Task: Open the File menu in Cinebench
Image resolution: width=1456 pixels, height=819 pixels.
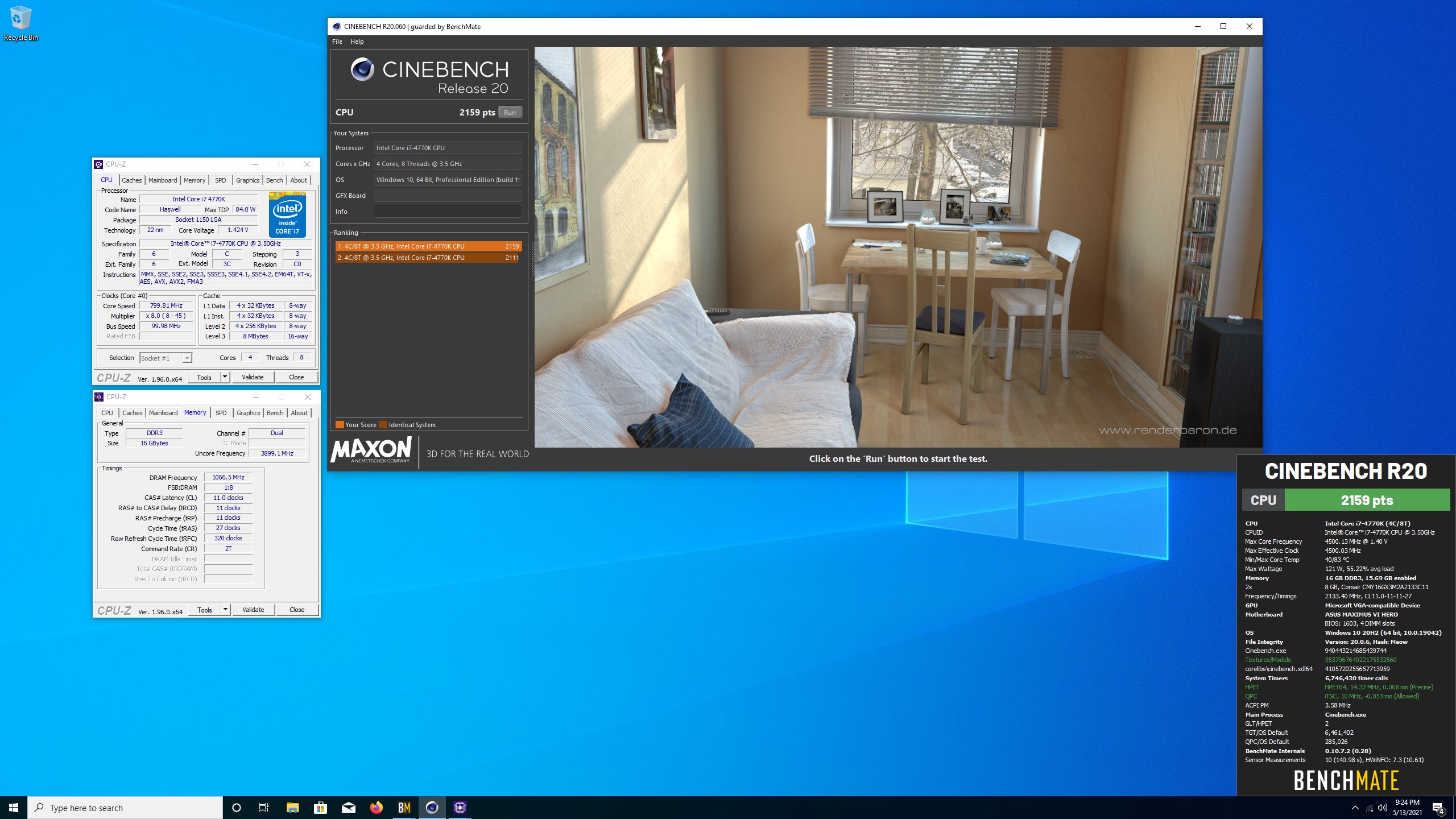Action: click(x=337, y=42)
